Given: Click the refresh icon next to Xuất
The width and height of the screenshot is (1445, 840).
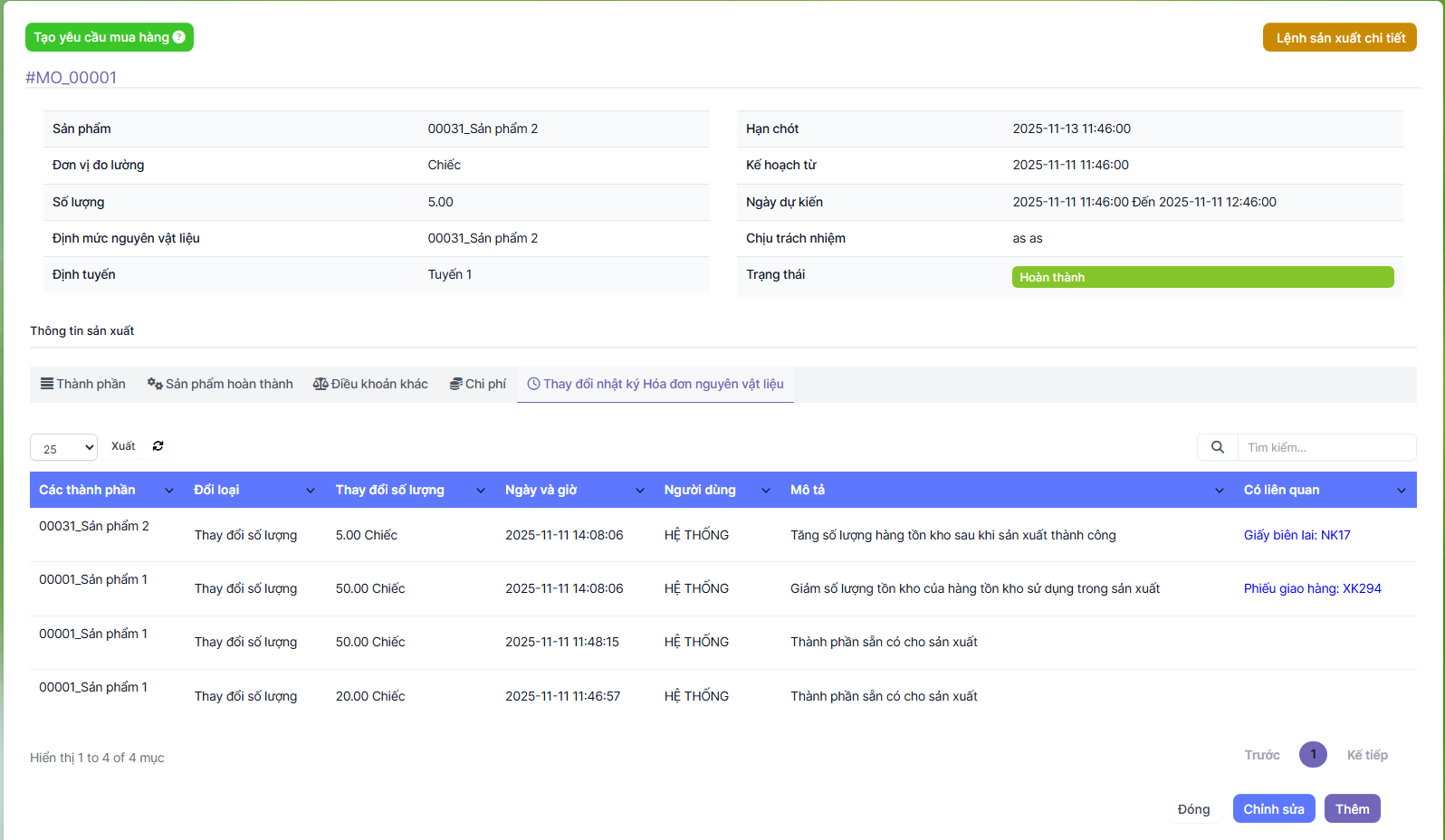Looking at the screenshot, I should (x=158, y=446).
